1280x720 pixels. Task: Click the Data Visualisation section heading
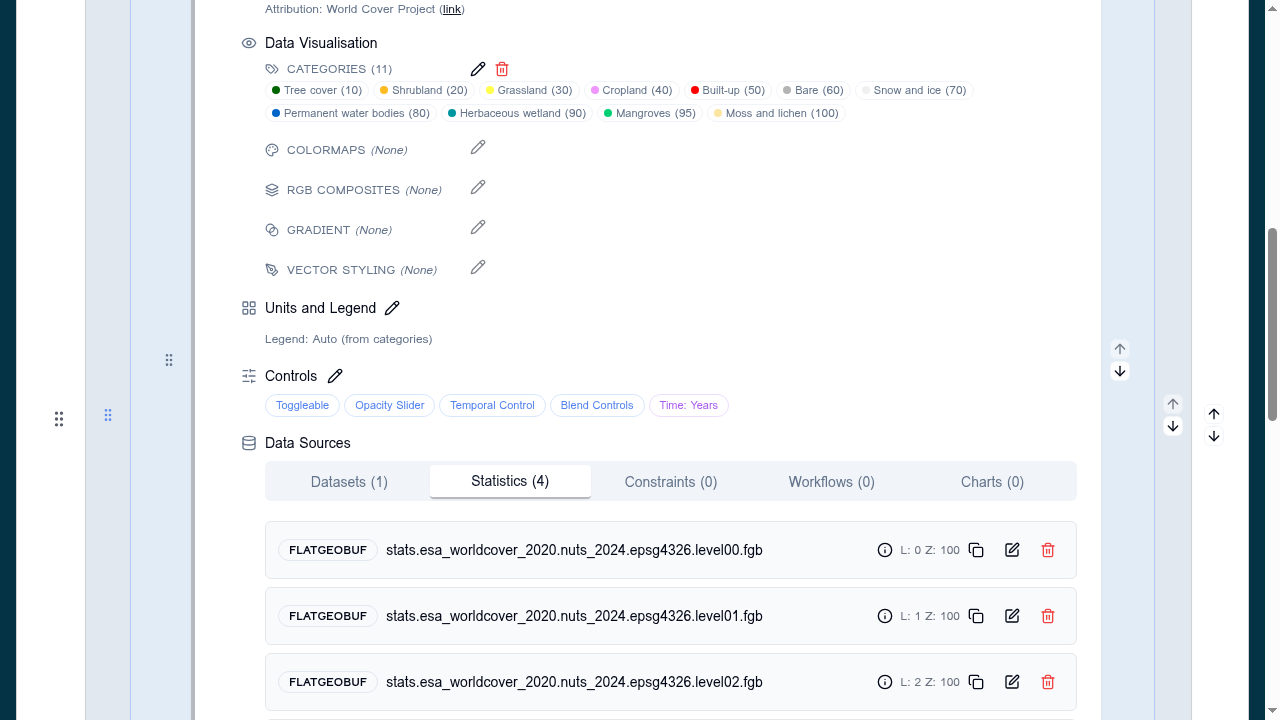321,43
